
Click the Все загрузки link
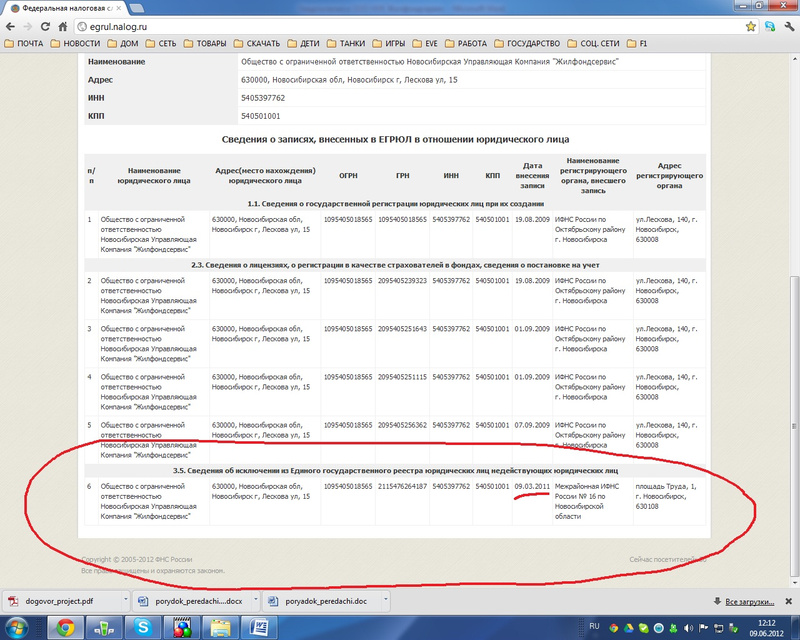pos(753,600)
